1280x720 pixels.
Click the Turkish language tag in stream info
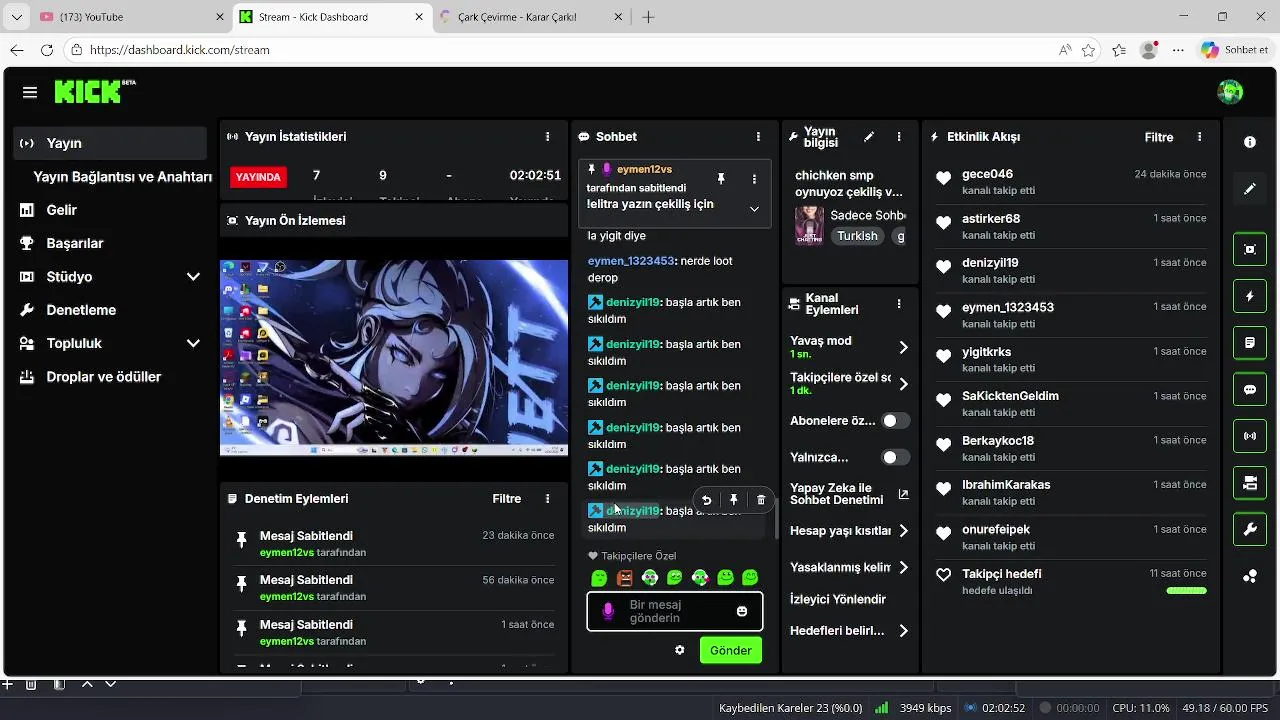point(857,236)
